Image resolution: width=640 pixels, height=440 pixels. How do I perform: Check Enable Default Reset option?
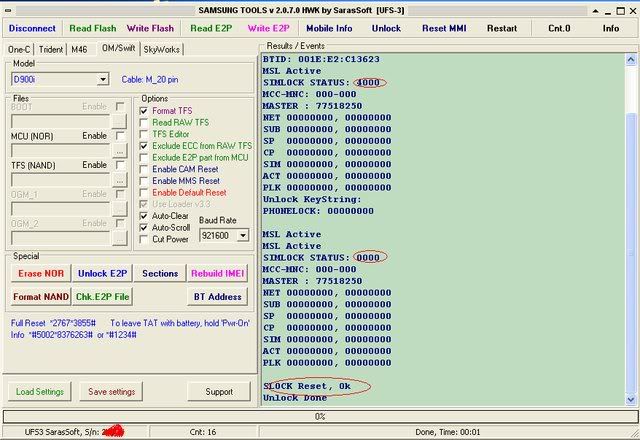(x=144, y=192)
